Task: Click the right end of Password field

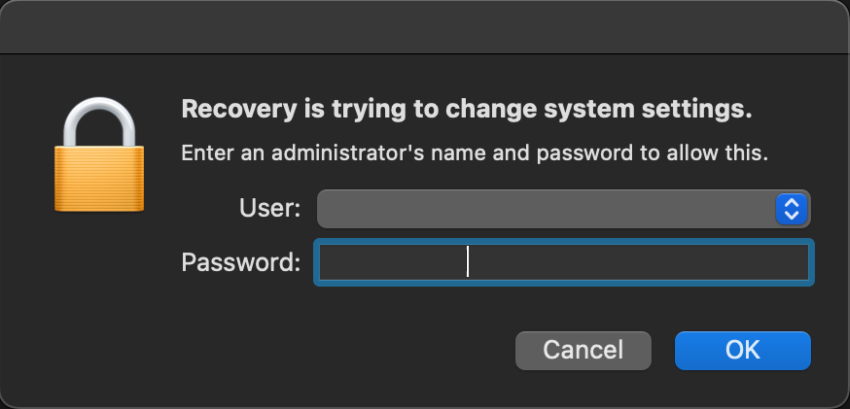Action: click(790, 262)
